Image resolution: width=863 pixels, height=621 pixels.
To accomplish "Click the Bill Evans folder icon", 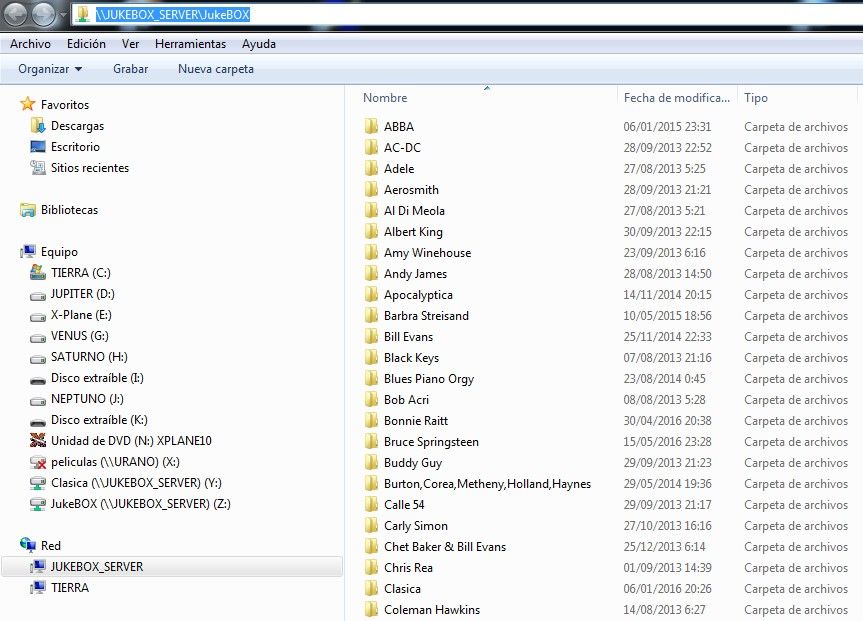I will [372, 336].
